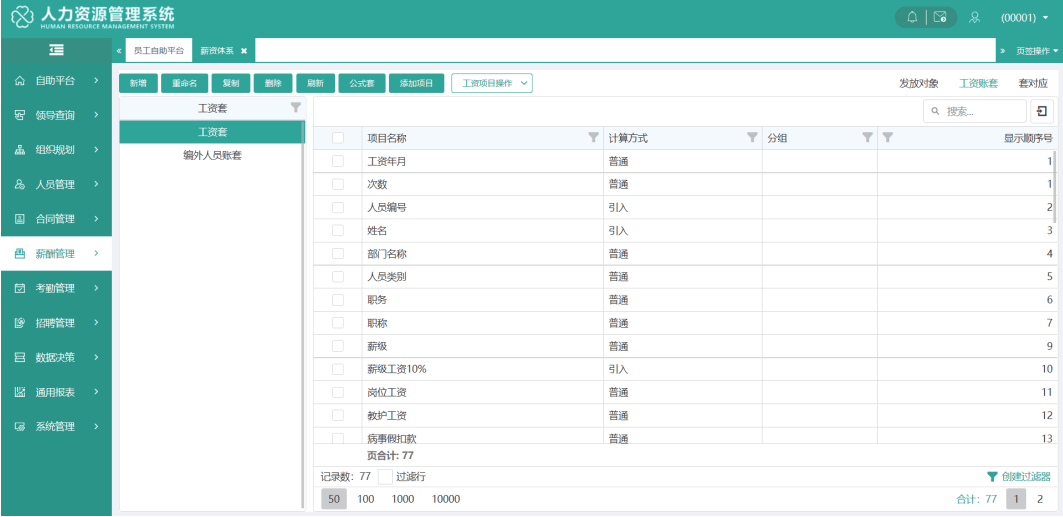Click the user profile icon
Screen dimensions: 1063x517
click(x=974, y=17)
